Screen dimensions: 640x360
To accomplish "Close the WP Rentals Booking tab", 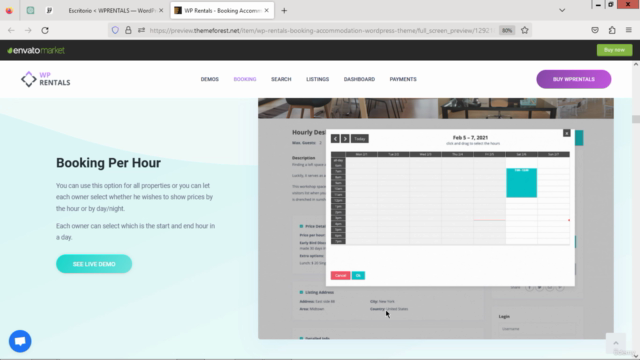I will 267,11.
